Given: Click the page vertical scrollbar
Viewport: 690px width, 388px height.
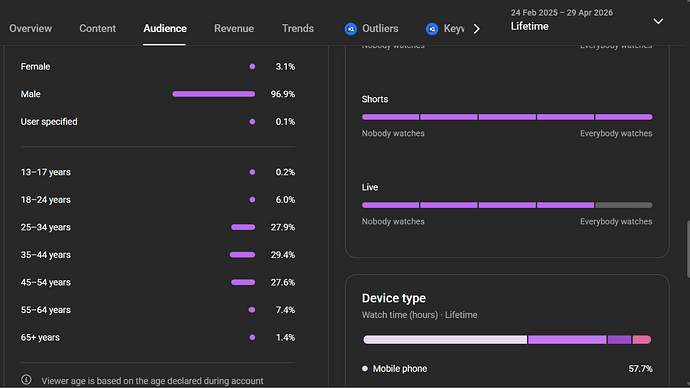Looking at the screenshot, I should point(688,249).
